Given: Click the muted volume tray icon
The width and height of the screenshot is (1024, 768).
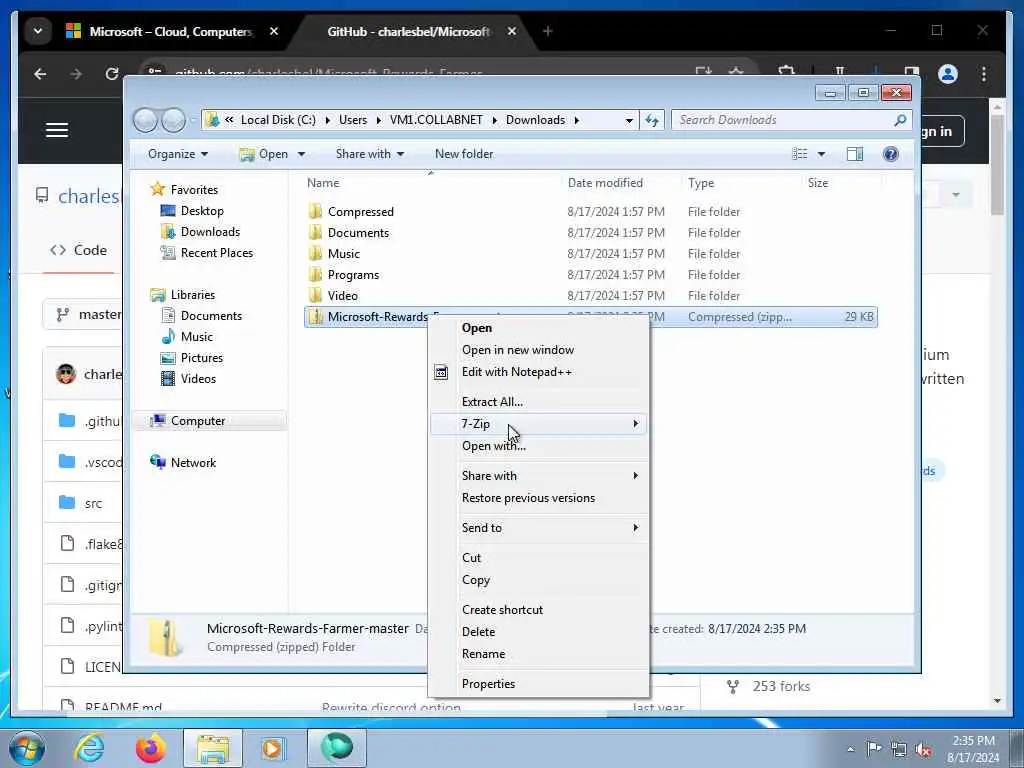Looking at the screenshot, I should [x=923, y=750].
